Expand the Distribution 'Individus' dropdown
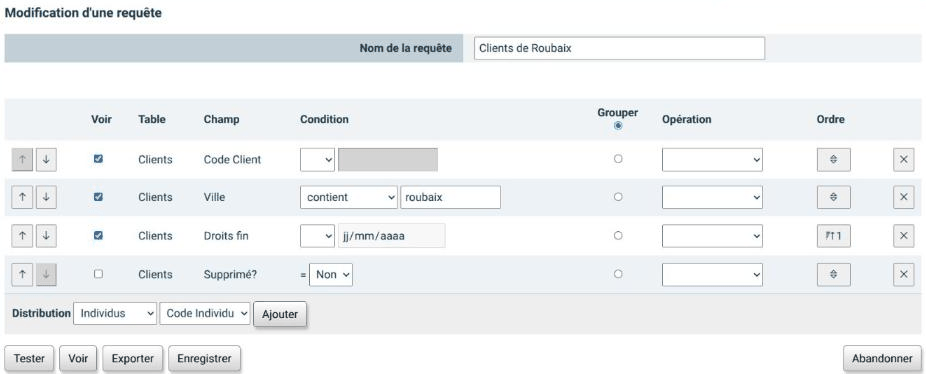Viewport: 926px width, 374px height. (115, 314)
